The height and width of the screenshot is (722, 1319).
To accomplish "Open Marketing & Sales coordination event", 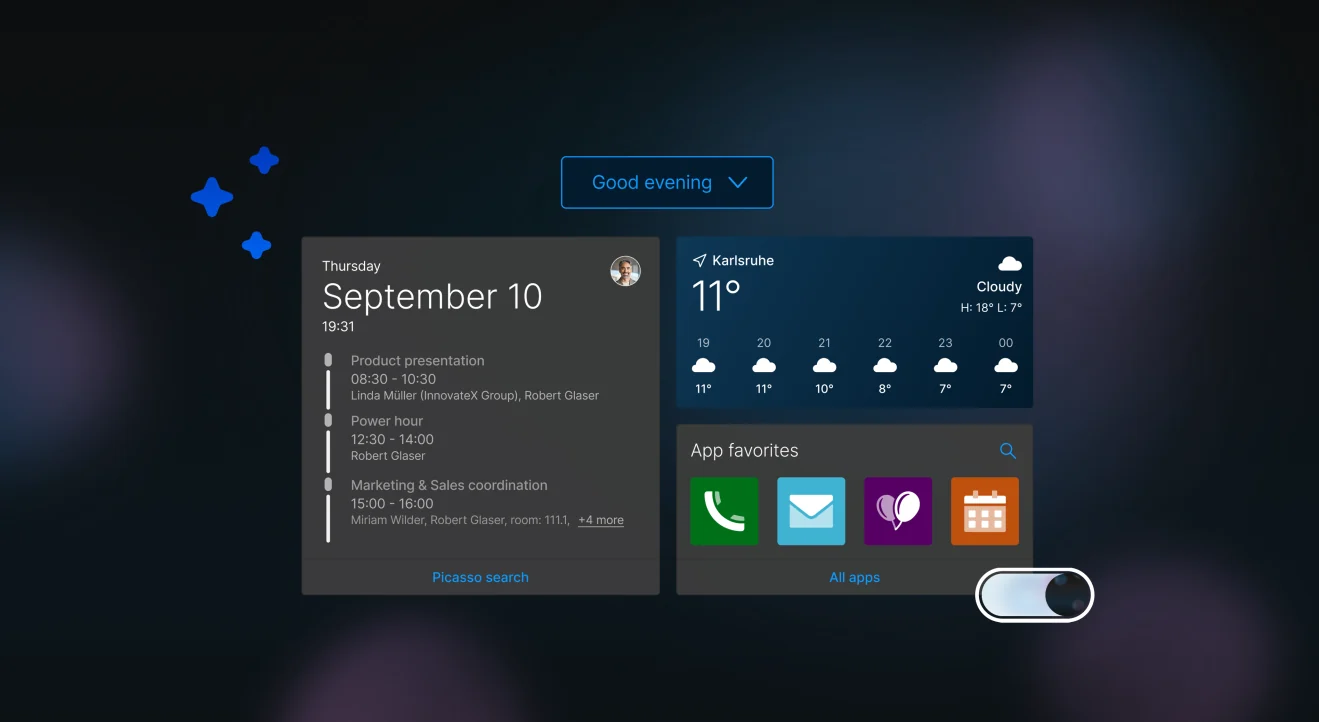I will [449, 485].
